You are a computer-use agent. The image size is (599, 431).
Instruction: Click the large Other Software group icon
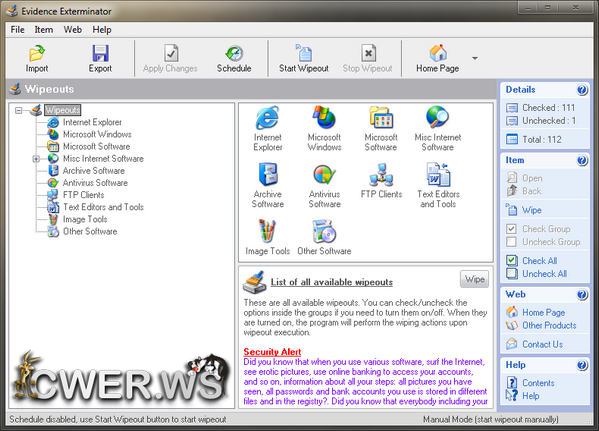point(324,231)
